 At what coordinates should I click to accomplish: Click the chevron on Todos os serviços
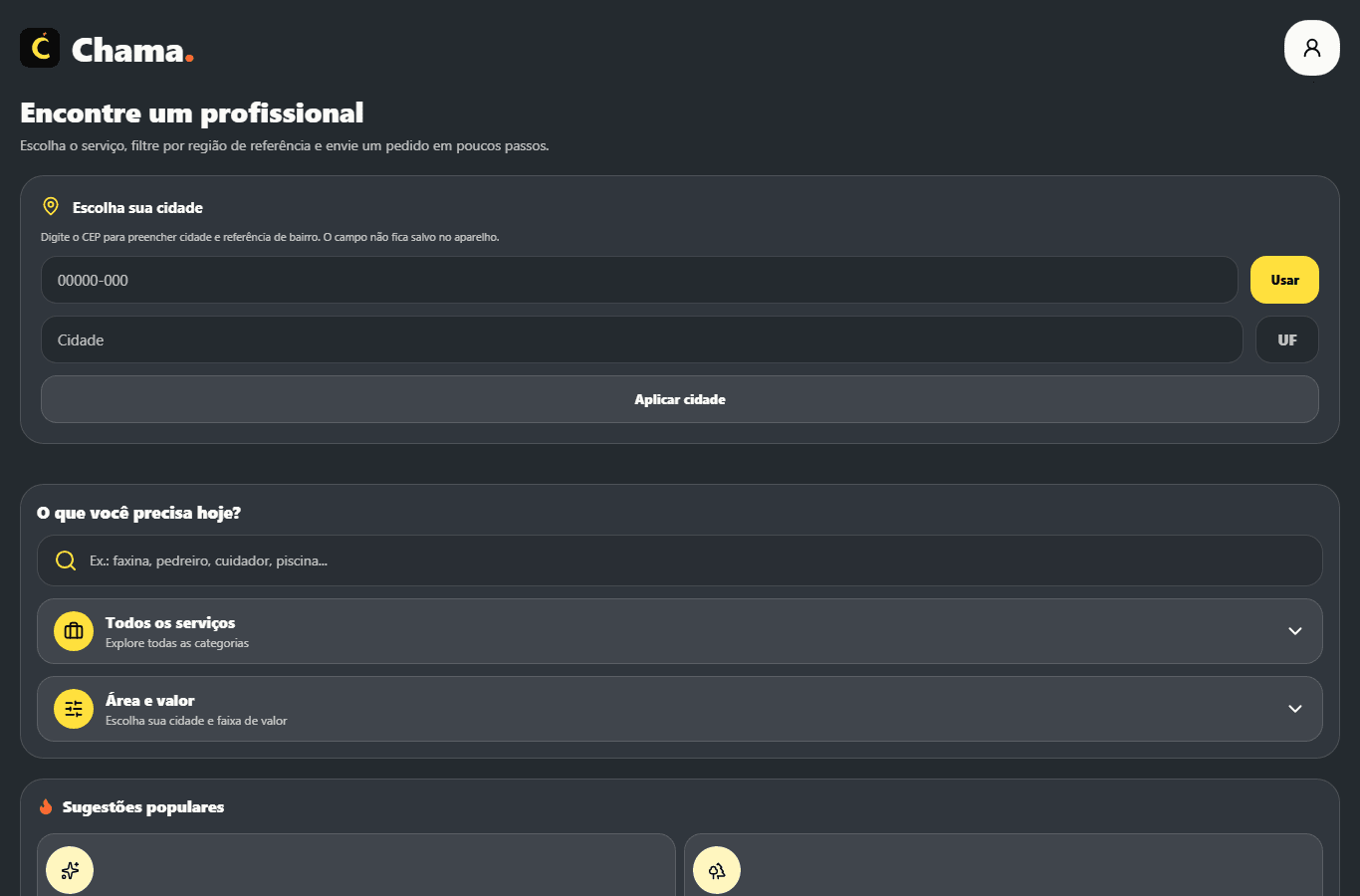pyautogui.click(x=1295, y=631)
